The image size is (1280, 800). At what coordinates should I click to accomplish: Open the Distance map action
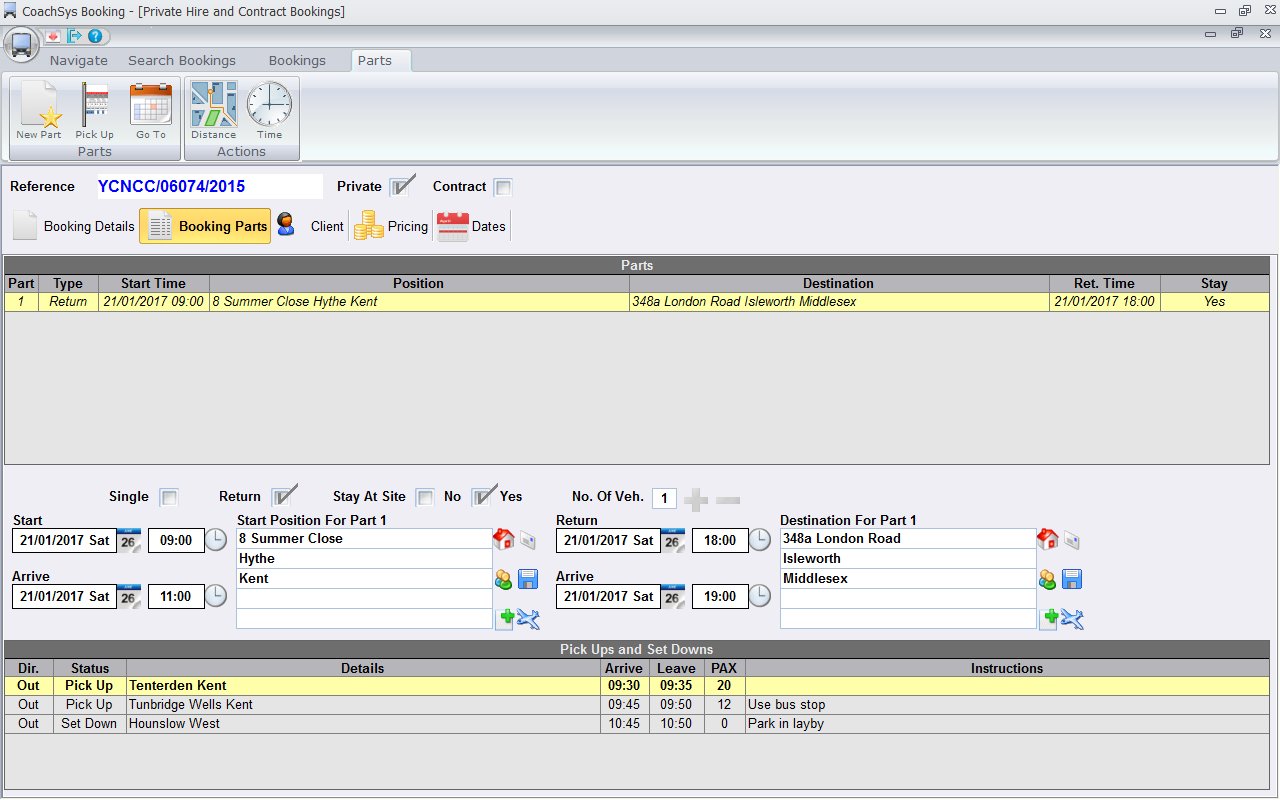click(213, 109)
